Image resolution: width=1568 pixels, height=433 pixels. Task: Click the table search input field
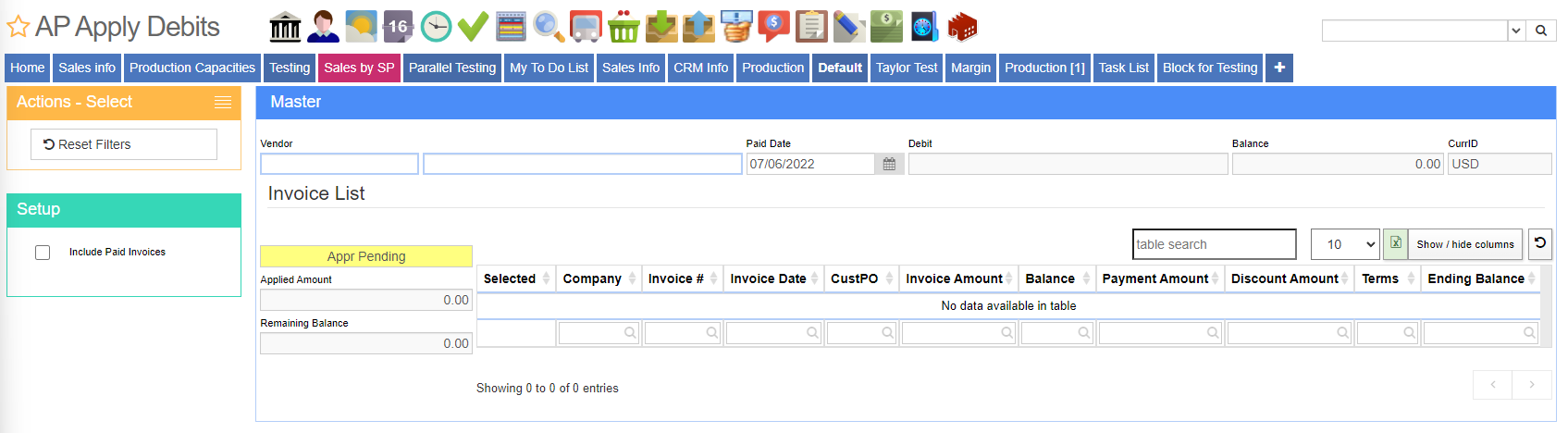tap(1214, 244)
